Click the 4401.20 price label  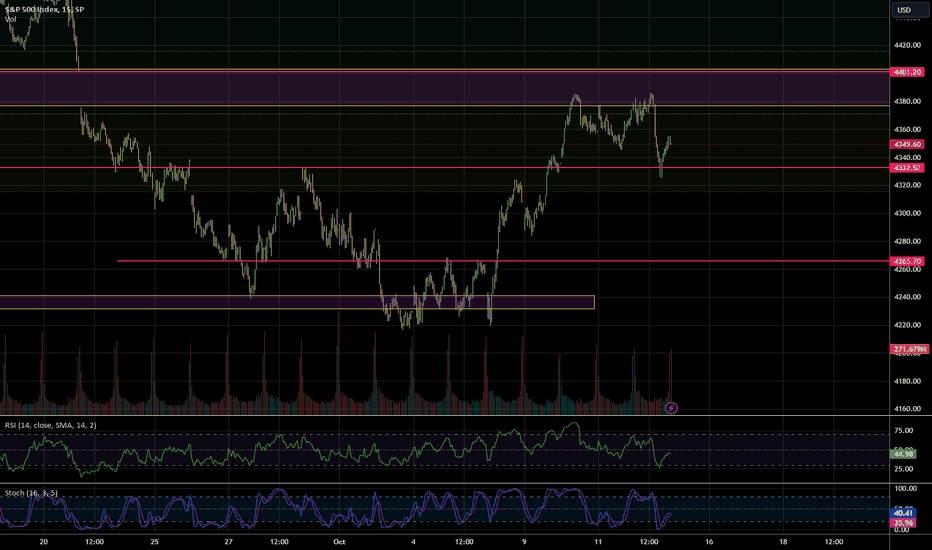906,72
